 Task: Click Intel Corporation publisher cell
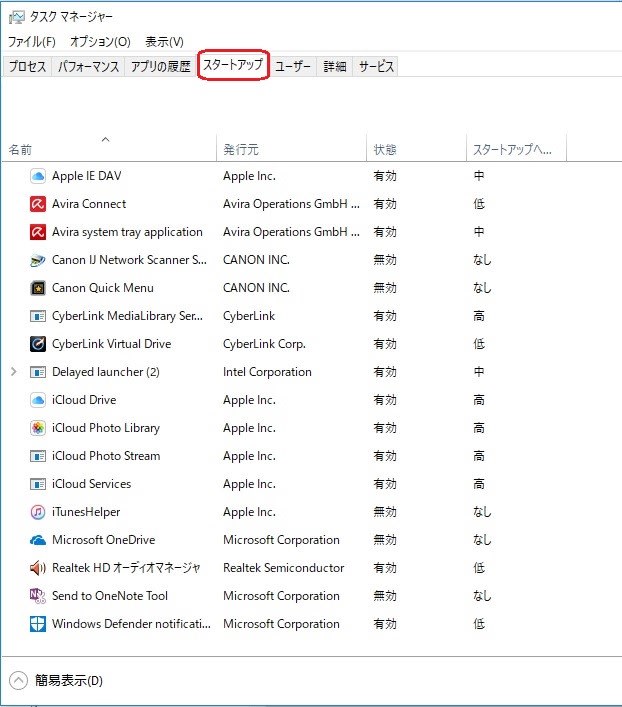point(267,372)
